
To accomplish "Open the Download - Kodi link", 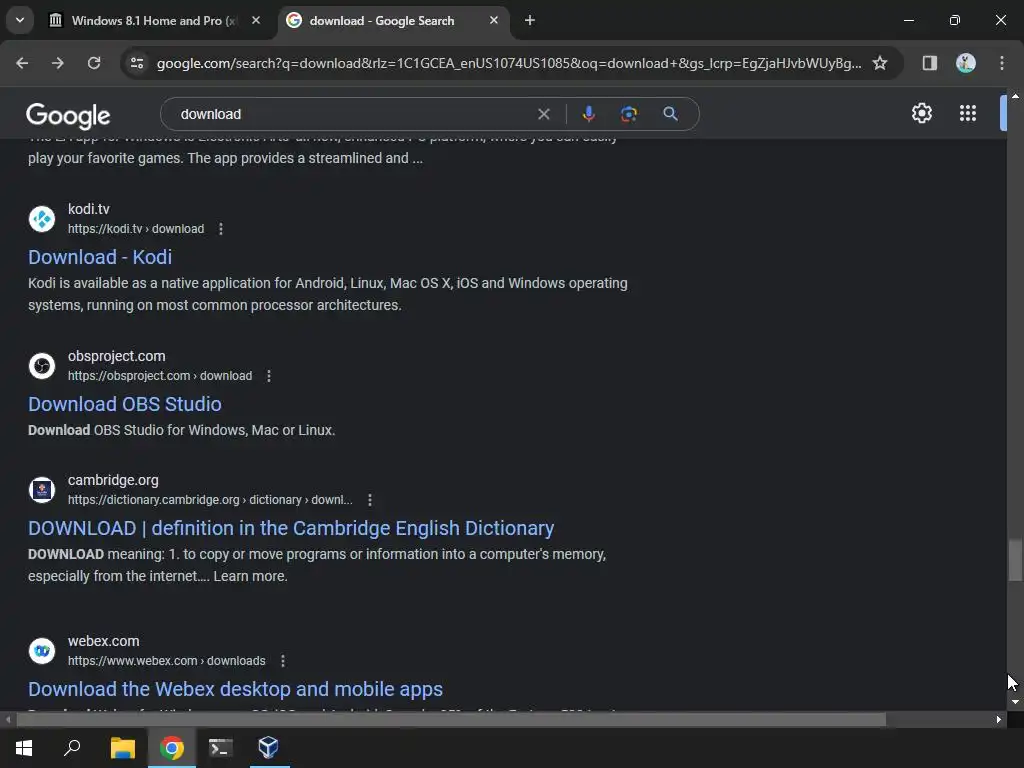I will [100, 257].
